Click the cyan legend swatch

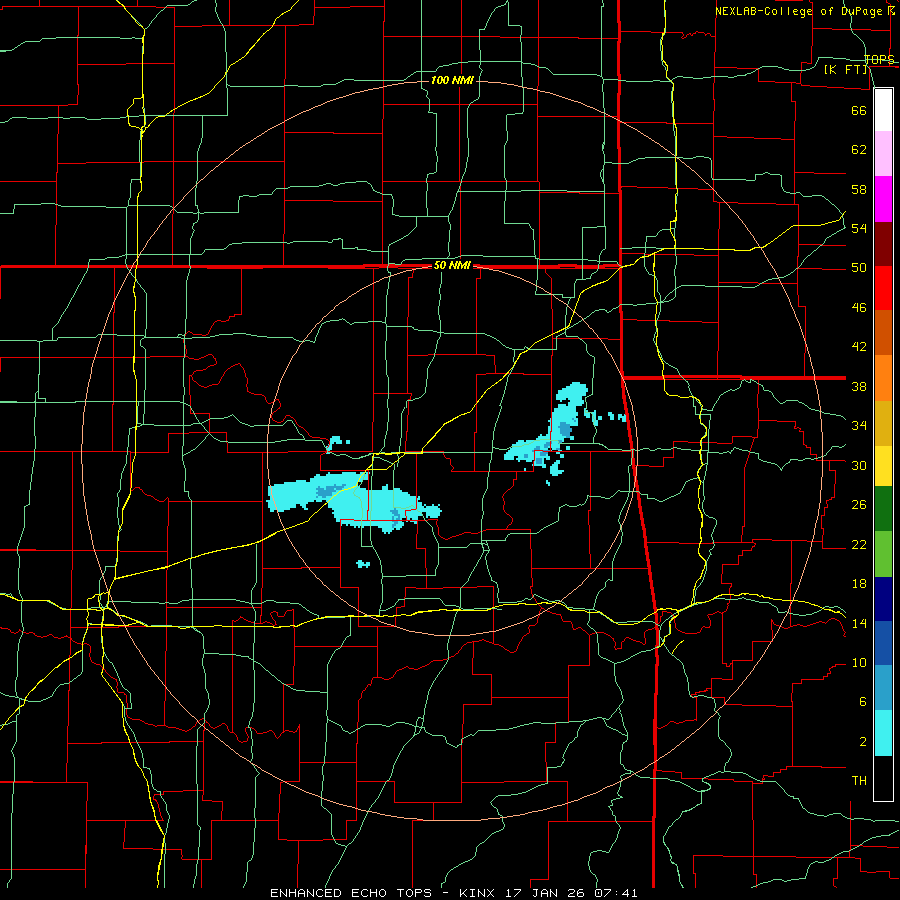[x=883, y=733]
